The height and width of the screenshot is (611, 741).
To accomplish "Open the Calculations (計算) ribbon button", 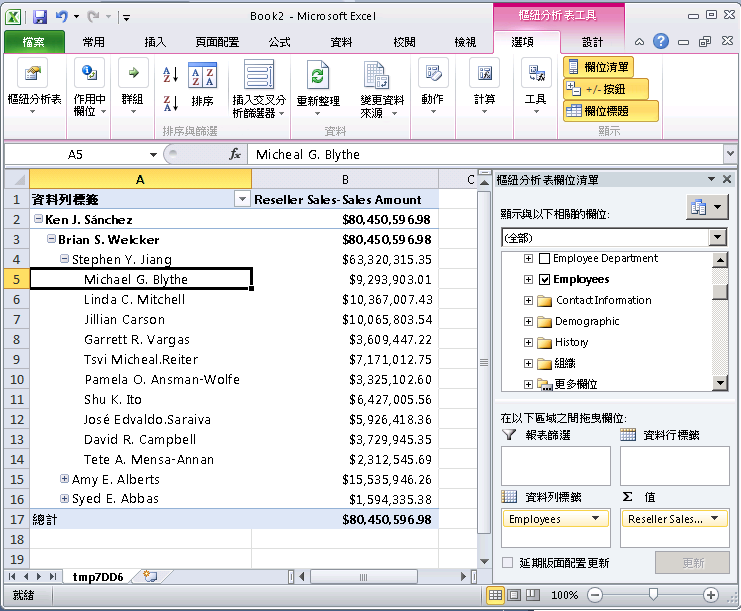I will (x=484, y=86).
